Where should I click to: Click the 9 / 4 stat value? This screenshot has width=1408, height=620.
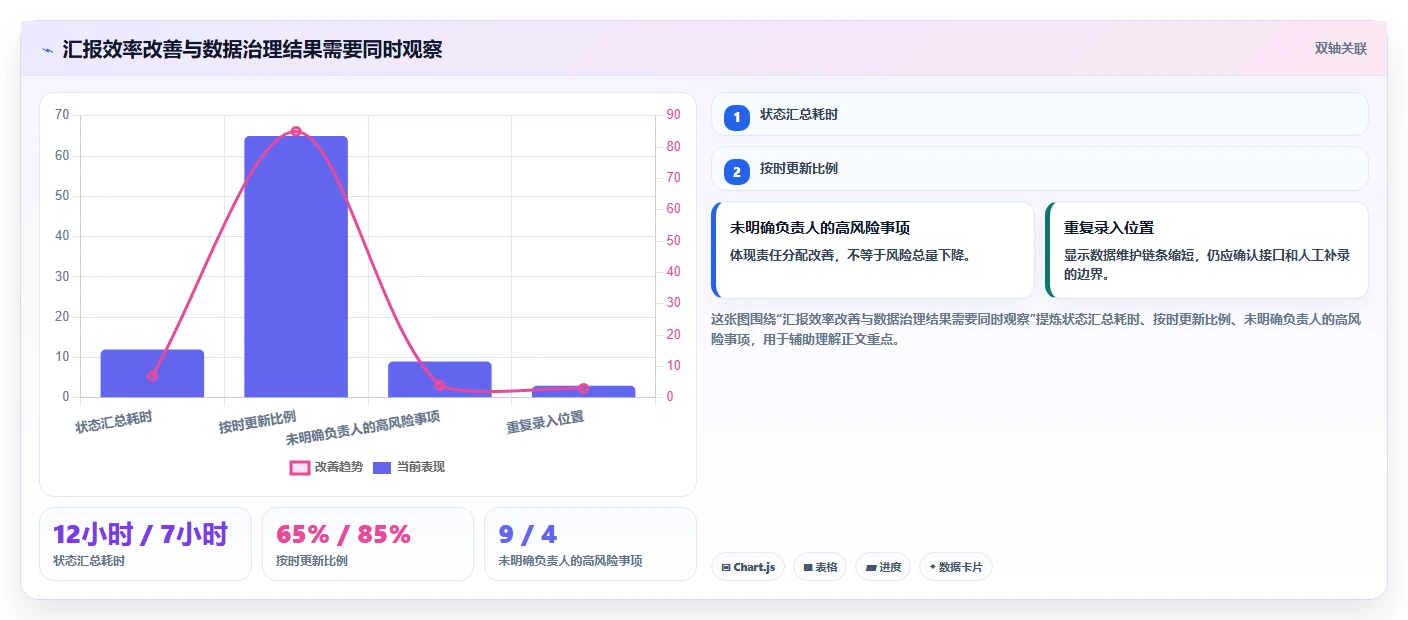tap(527, 534)
